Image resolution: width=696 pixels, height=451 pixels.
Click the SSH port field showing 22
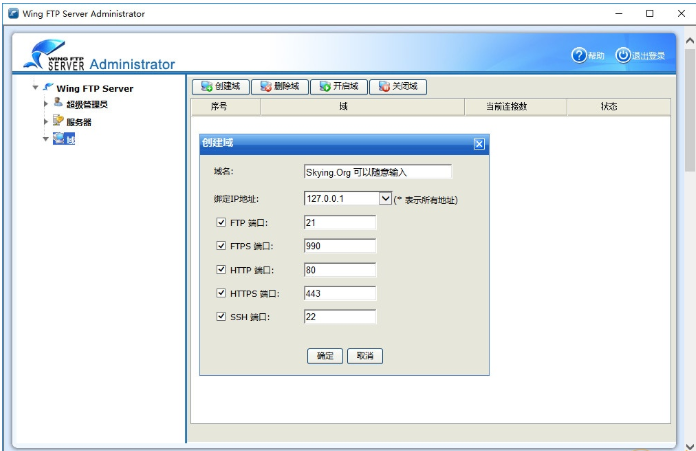340,317
